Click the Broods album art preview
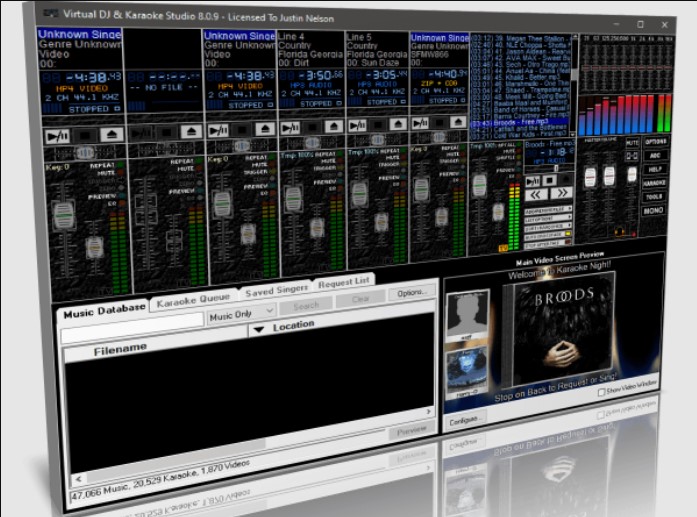The width and height of the screenshot is (697, 517). click(562, 331)
